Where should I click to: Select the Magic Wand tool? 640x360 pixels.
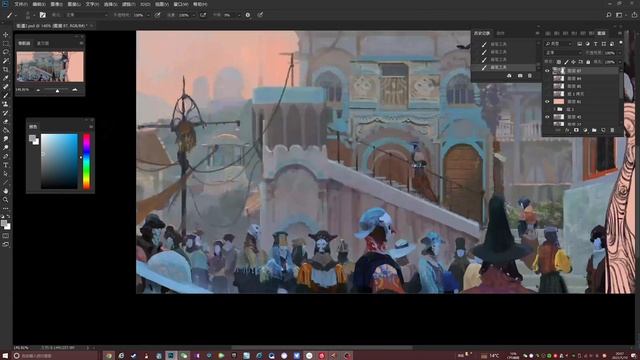(x=6, y=60)
